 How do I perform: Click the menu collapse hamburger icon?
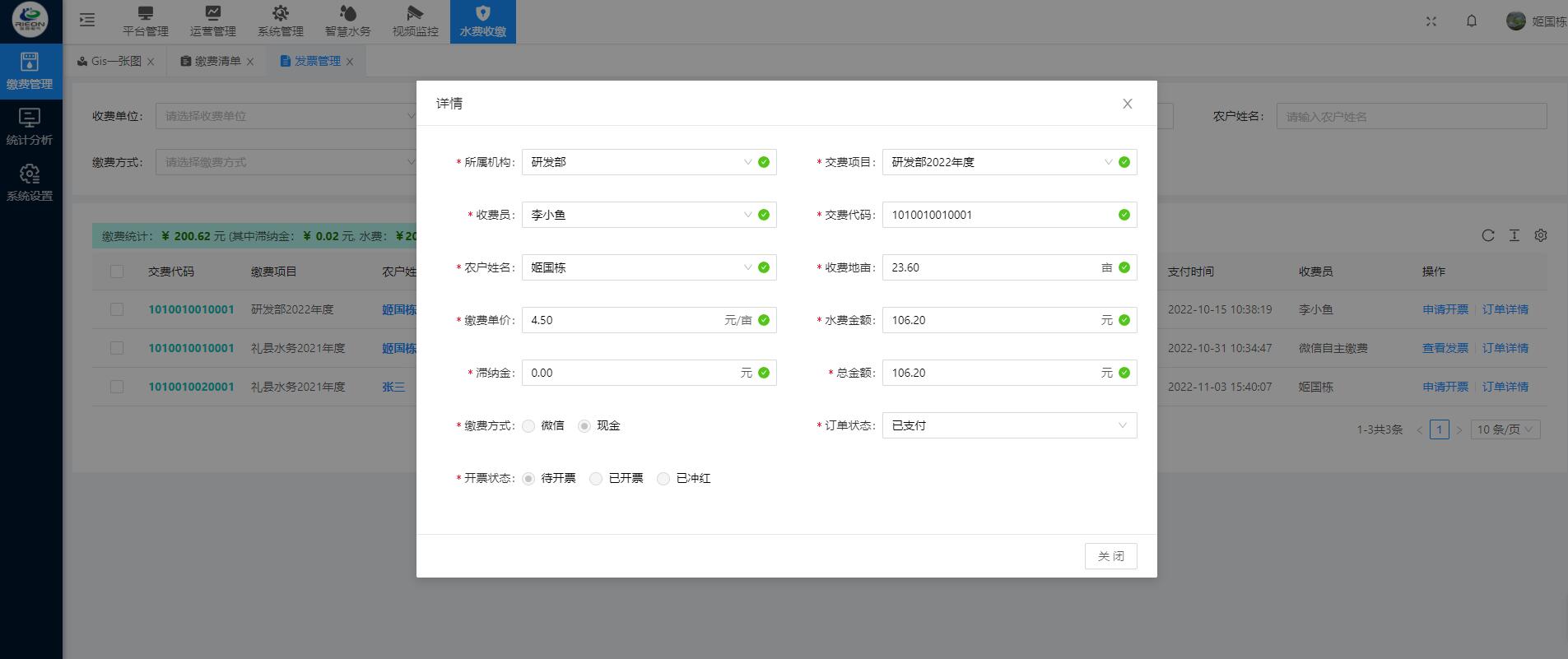click(87, 21)
